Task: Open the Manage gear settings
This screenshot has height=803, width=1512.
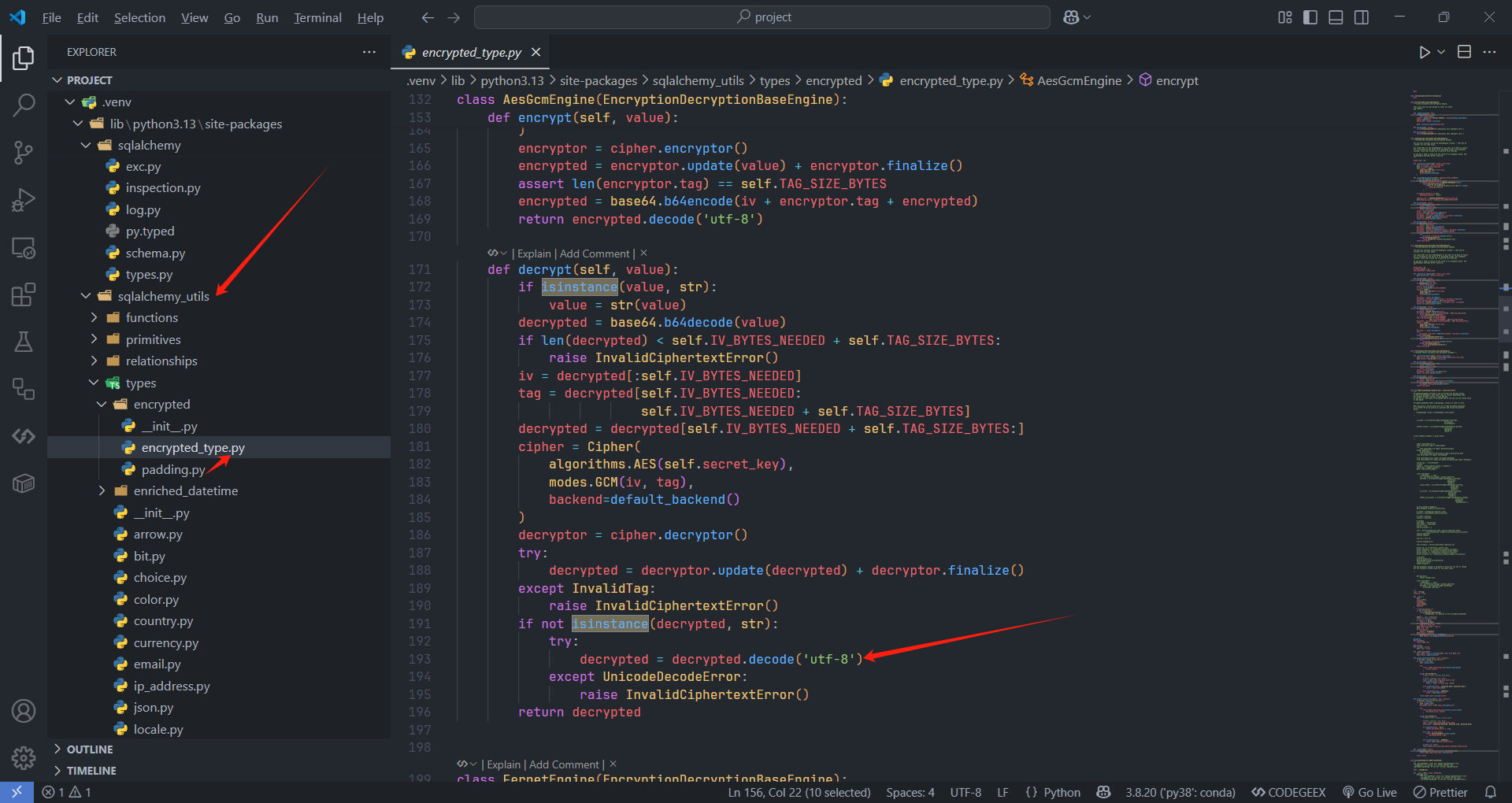Action: tap(24, 757)
